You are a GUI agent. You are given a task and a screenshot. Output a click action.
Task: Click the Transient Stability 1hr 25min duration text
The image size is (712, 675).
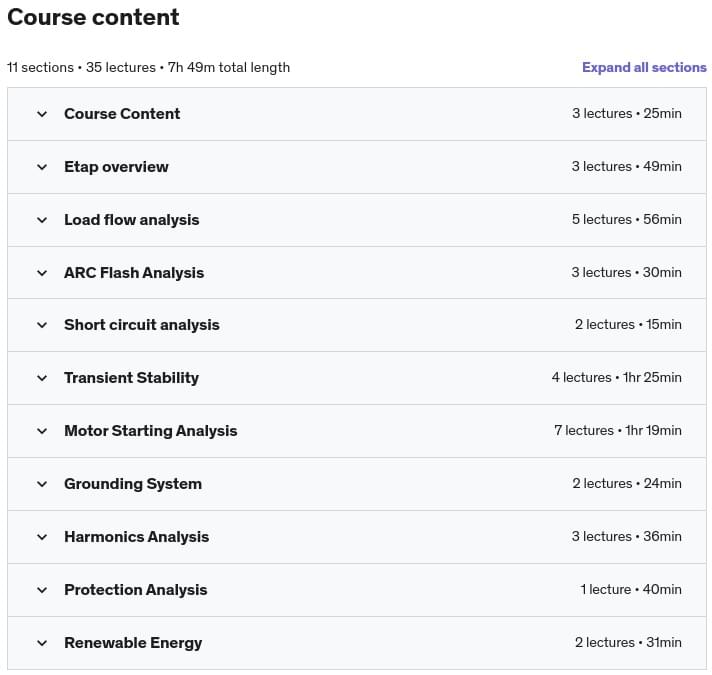(652, 377)
